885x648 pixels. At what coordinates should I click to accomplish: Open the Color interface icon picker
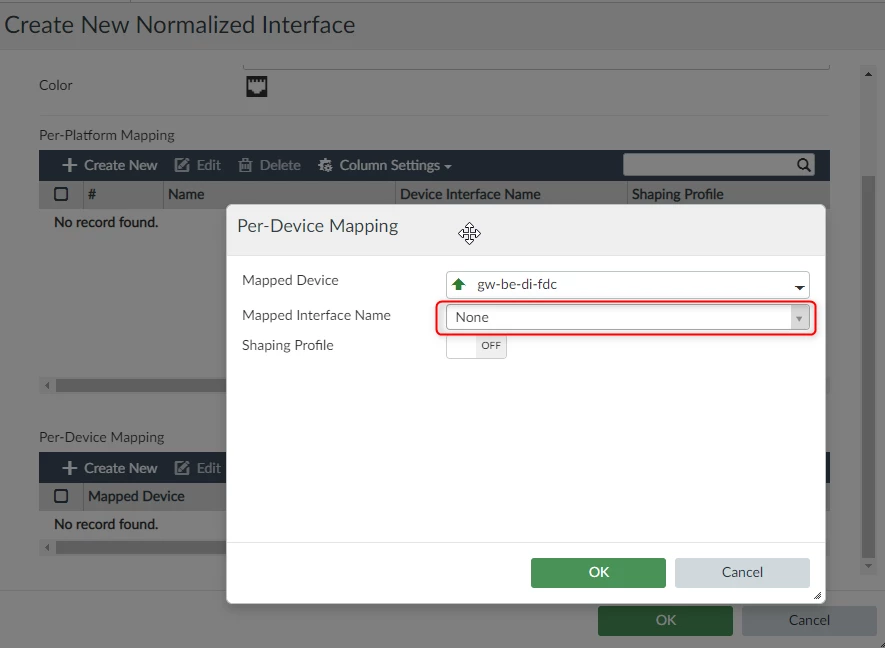pyautogui.click(x=257, y=86)
